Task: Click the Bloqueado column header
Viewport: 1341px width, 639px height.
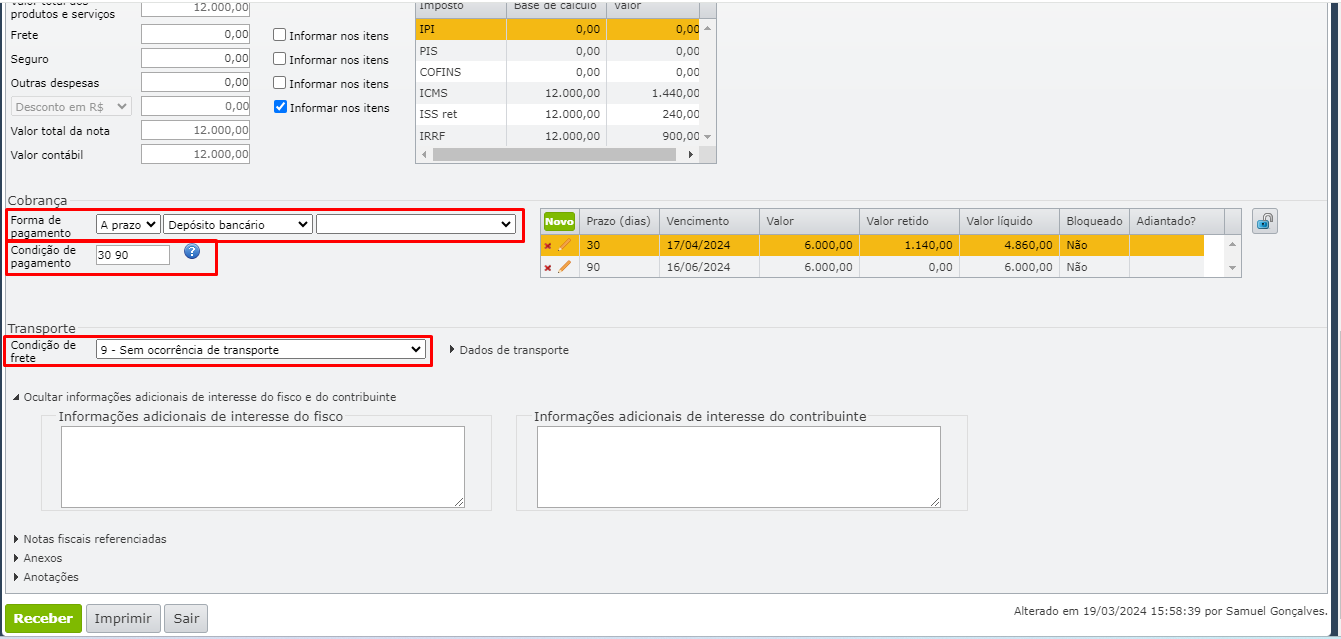Action: [1094, 221]
